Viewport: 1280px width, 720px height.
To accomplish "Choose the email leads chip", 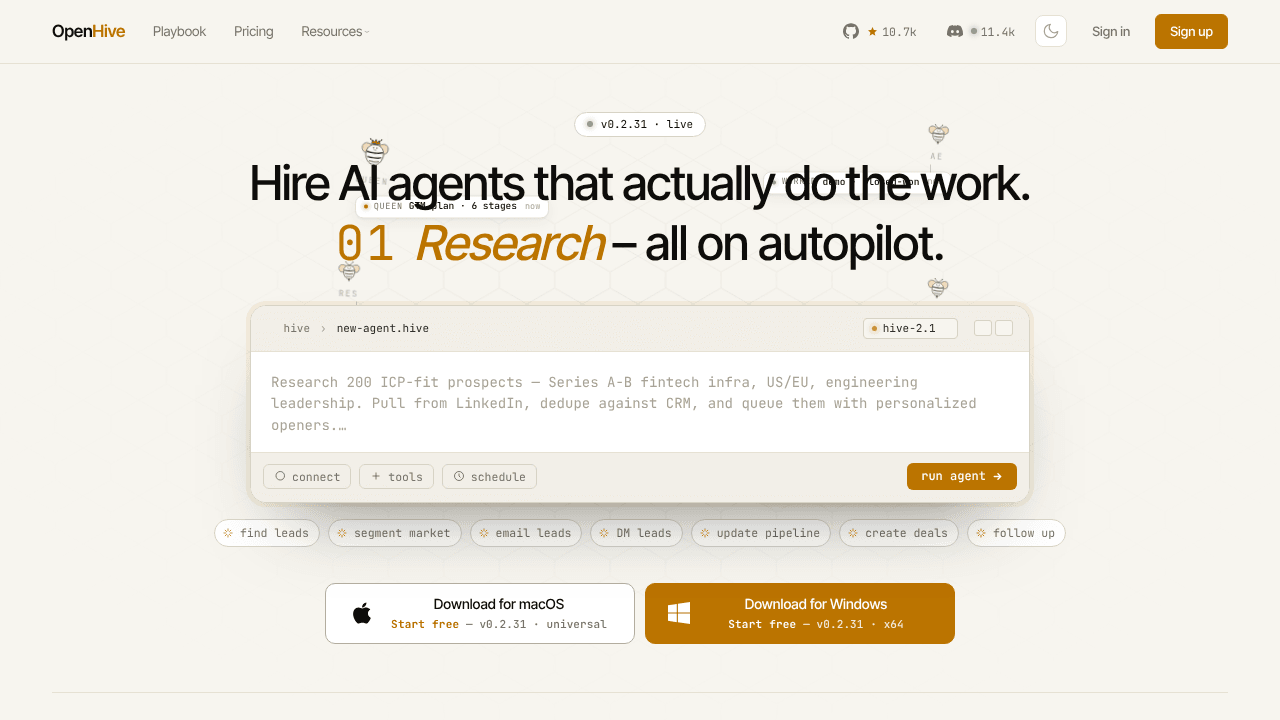I will (x=526, y=533).
